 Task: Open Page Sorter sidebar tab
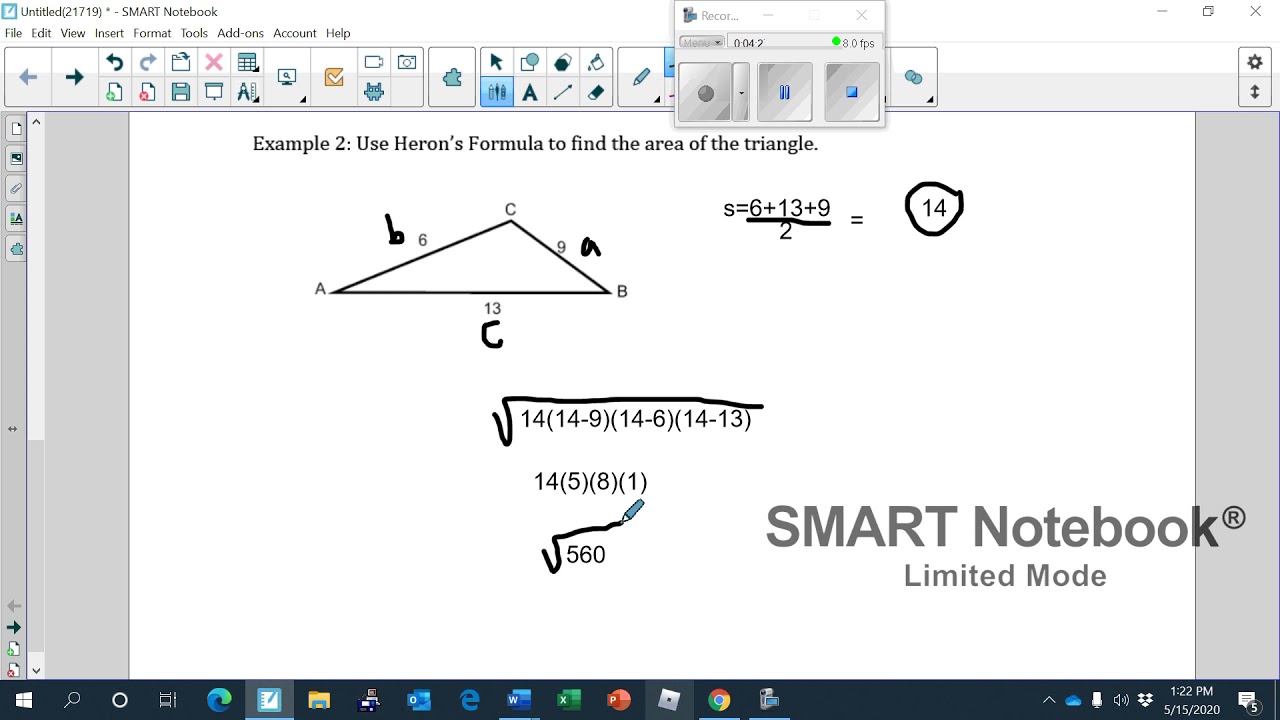pos(16,128)
